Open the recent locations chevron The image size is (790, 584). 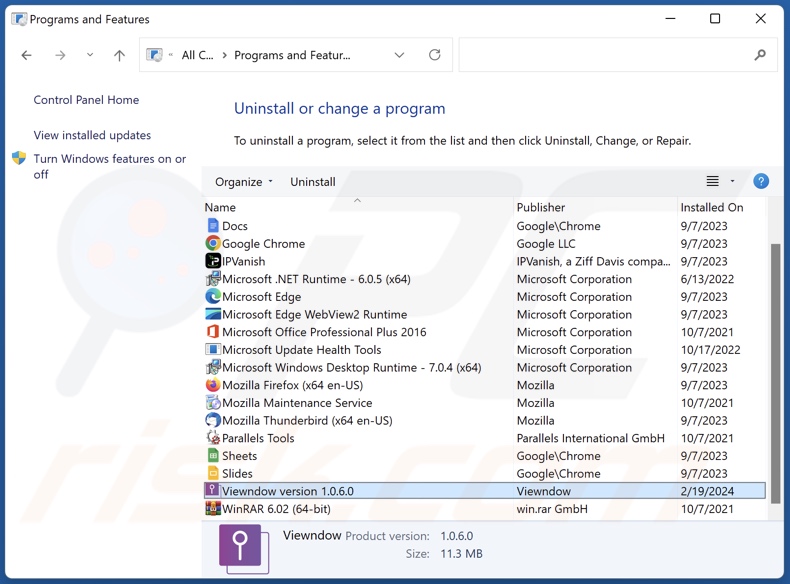[x=90, y=54]
